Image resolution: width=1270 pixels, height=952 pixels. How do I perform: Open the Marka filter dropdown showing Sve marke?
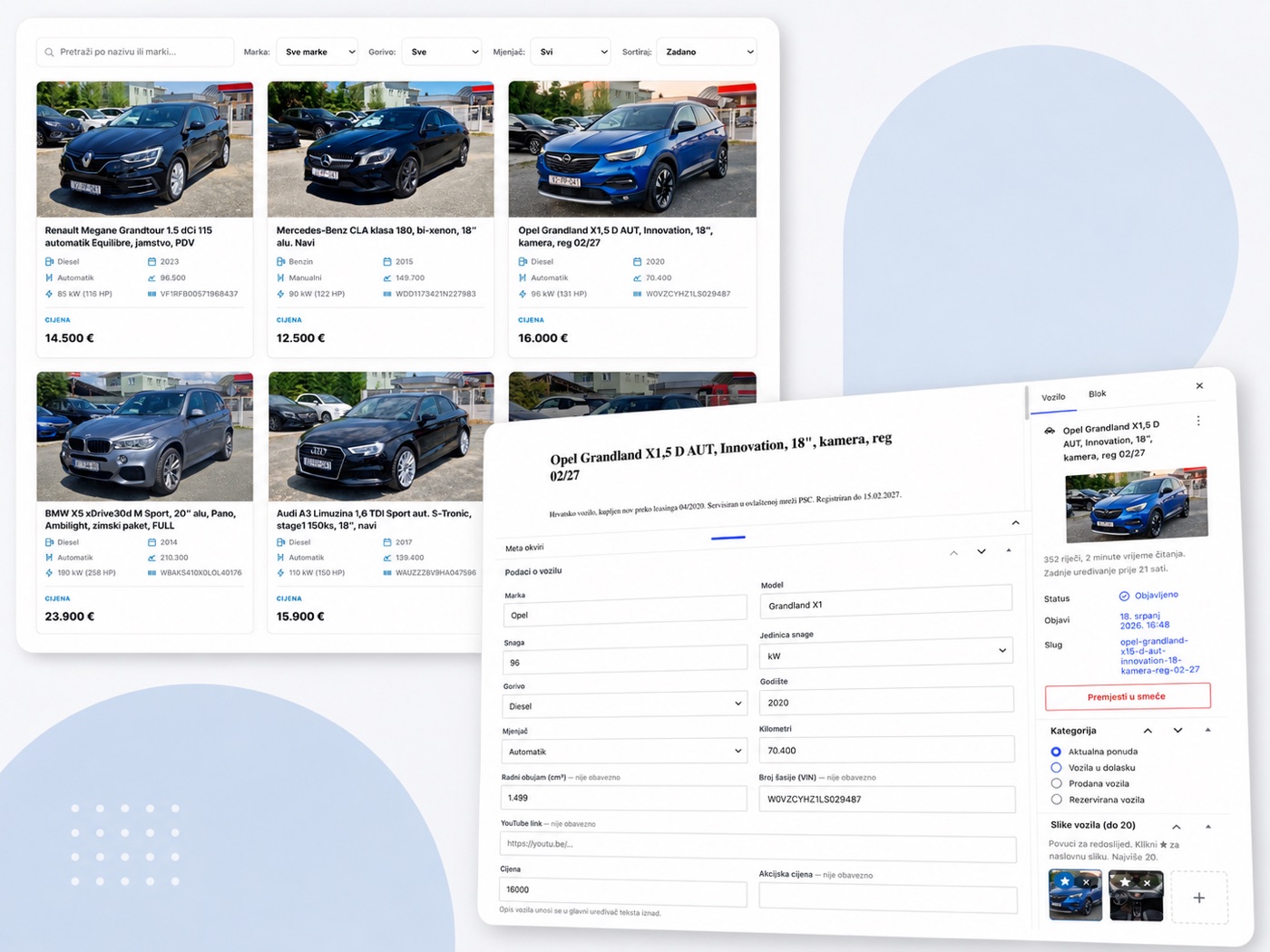(317, 53)
